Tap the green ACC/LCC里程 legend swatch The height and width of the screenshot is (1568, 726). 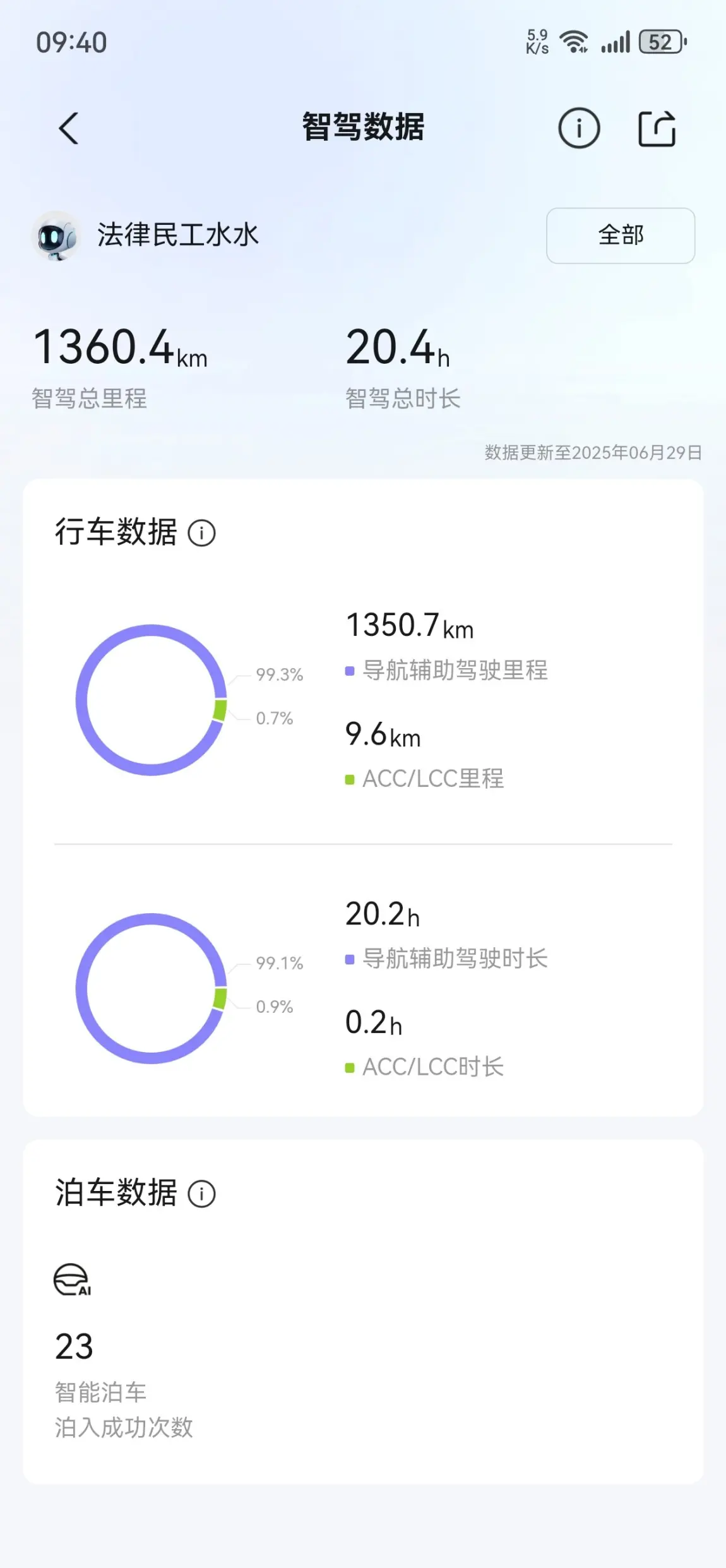pos(350,779)
